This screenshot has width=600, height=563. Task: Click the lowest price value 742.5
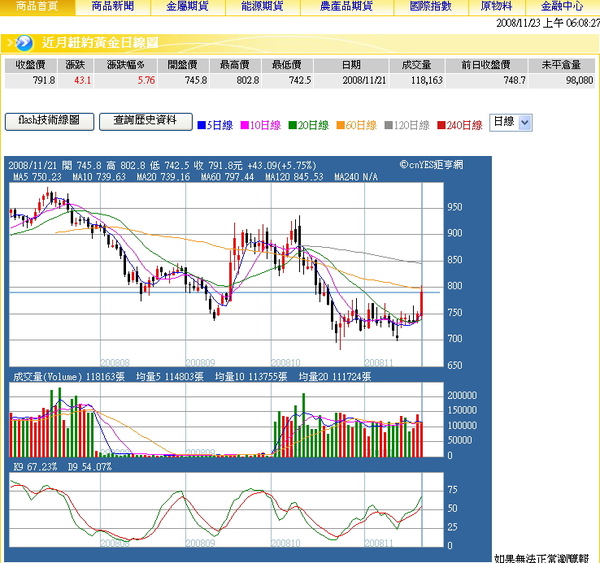[x=300, y=80]
